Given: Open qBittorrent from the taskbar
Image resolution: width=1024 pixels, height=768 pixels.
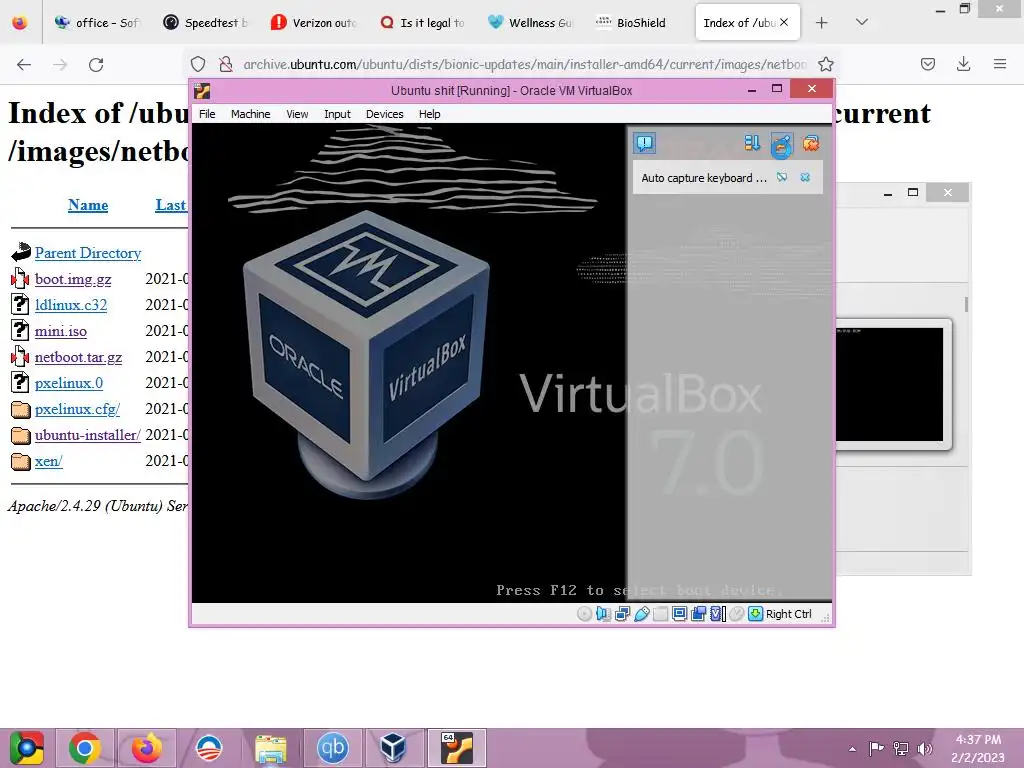Looking at the screenshot, I should pyautogui.click(x=332, y=748).
